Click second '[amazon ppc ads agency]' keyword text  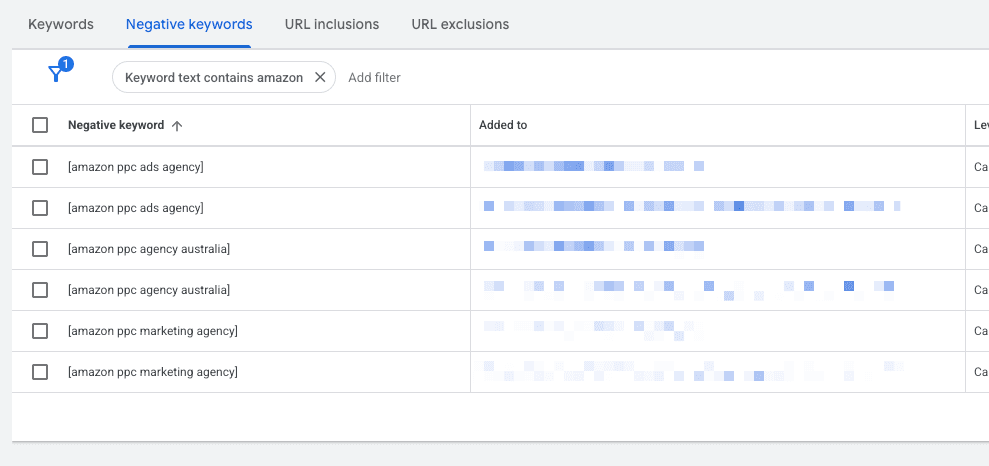pos(136,208)
